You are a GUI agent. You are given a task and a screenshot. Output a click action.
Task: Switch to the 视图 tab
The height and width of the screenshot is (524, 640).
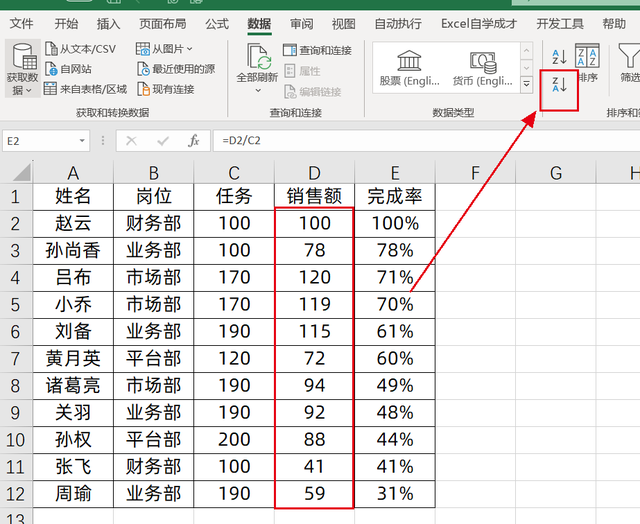coord(343,24)
